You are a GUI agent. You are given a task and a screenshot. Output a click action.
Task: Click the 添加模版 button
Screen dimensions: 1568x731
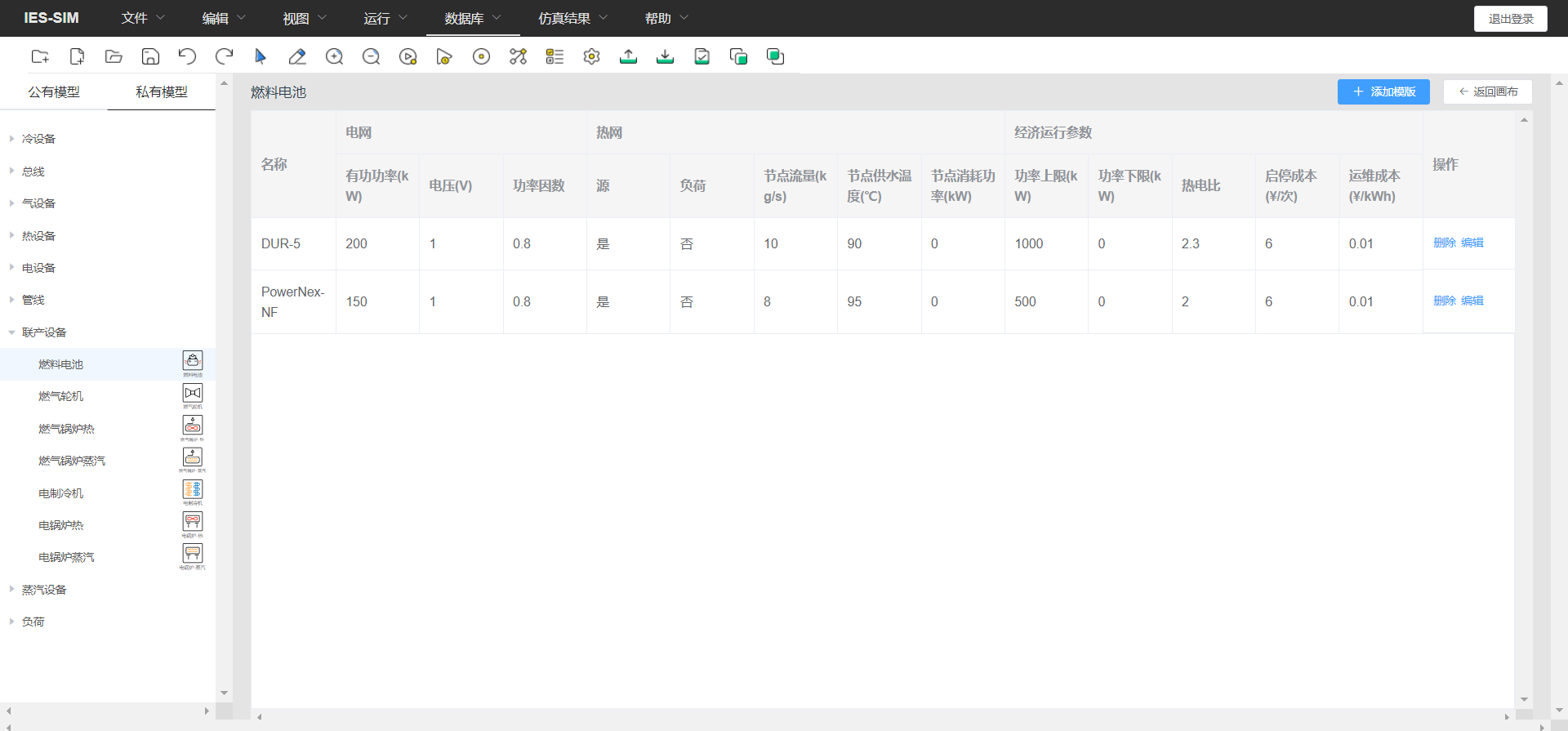(x=1383, y=91)
